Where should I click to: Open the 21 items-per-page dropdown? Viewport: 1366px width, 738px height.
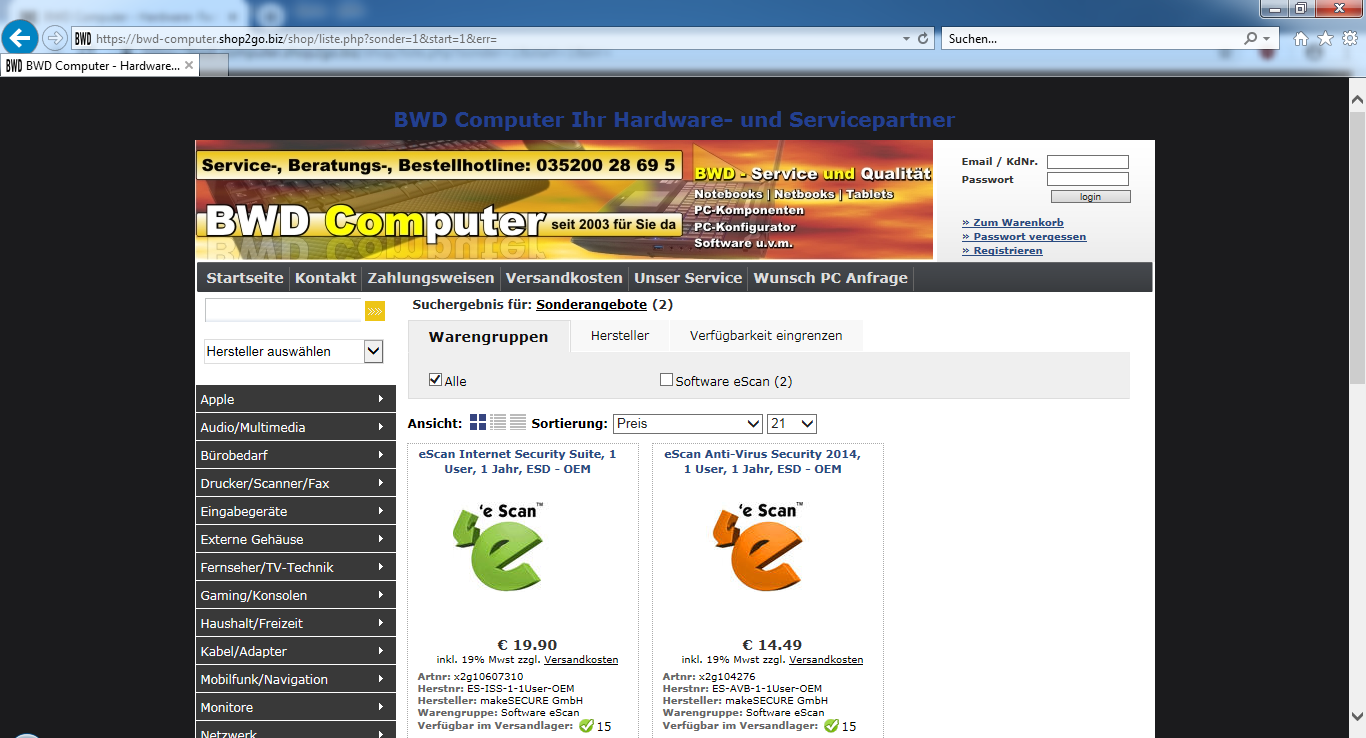coord(792,424)
